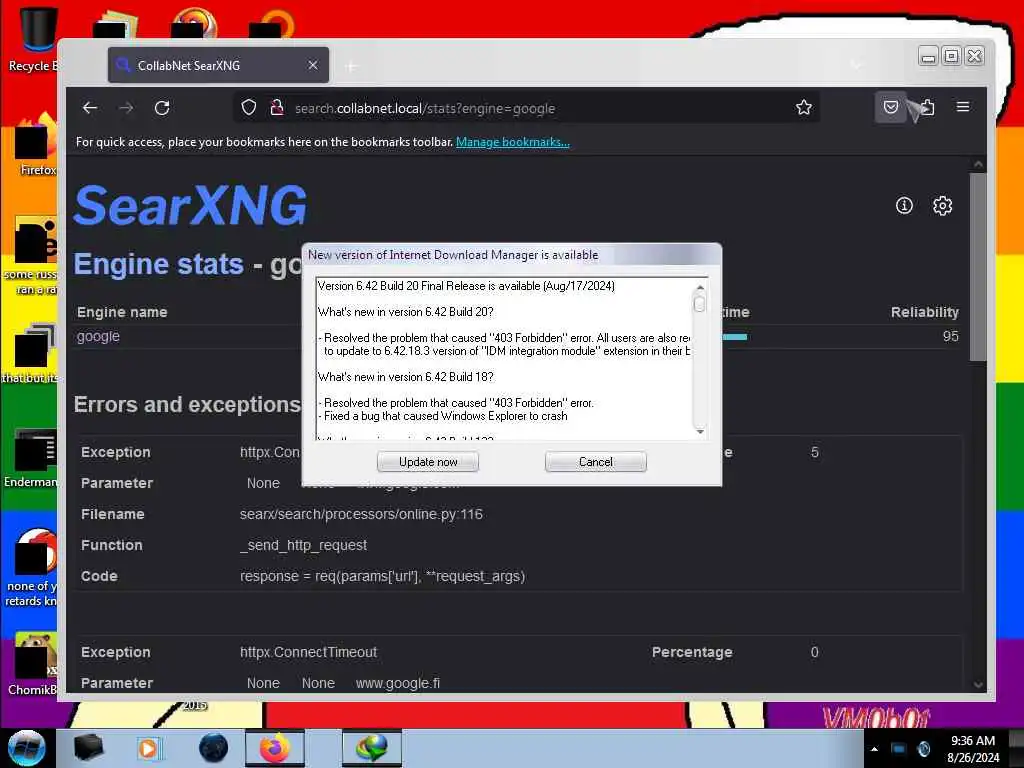Click the Percentage label in the second exception
Viewport: 1024px width, 768px height.
(692, 652)
